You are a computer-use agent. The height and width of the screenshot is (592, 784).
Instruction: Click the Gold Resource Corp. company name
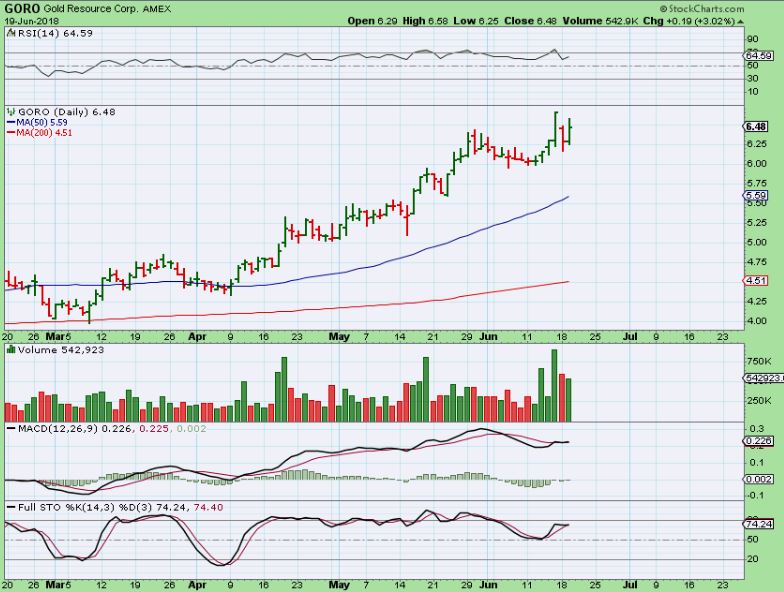coord(90,9)
